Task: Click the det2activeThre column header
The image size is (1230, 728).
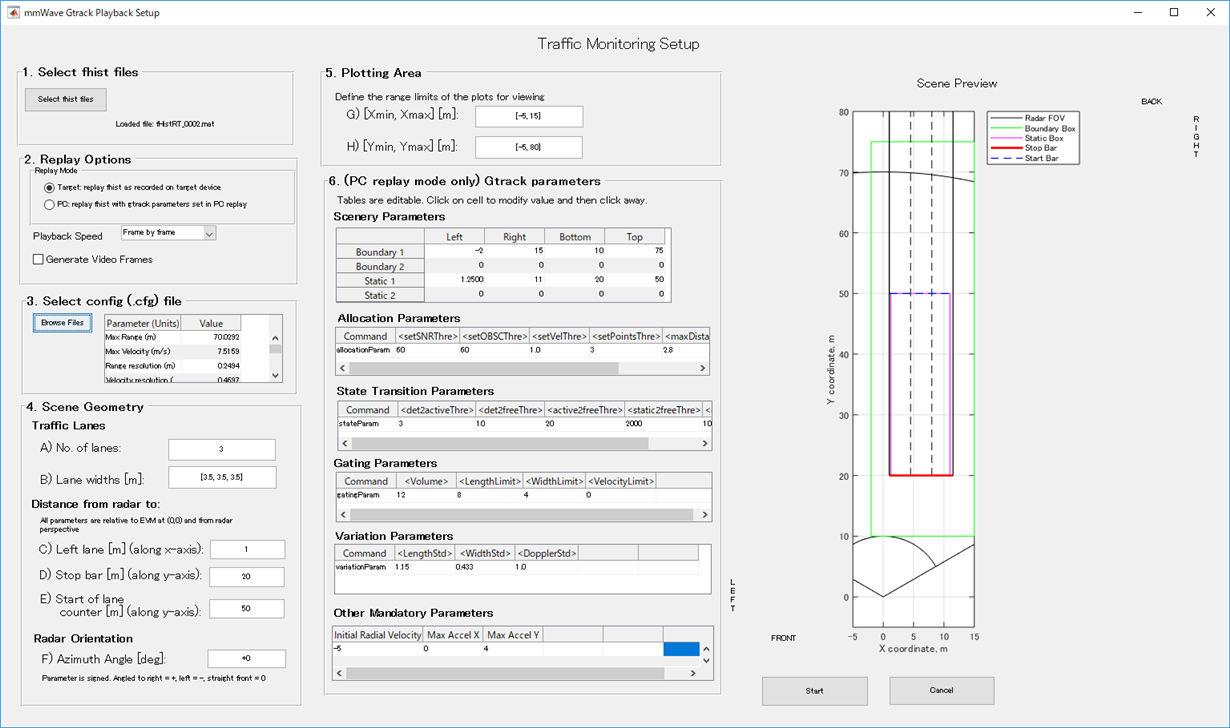Action: pos(436,409)
